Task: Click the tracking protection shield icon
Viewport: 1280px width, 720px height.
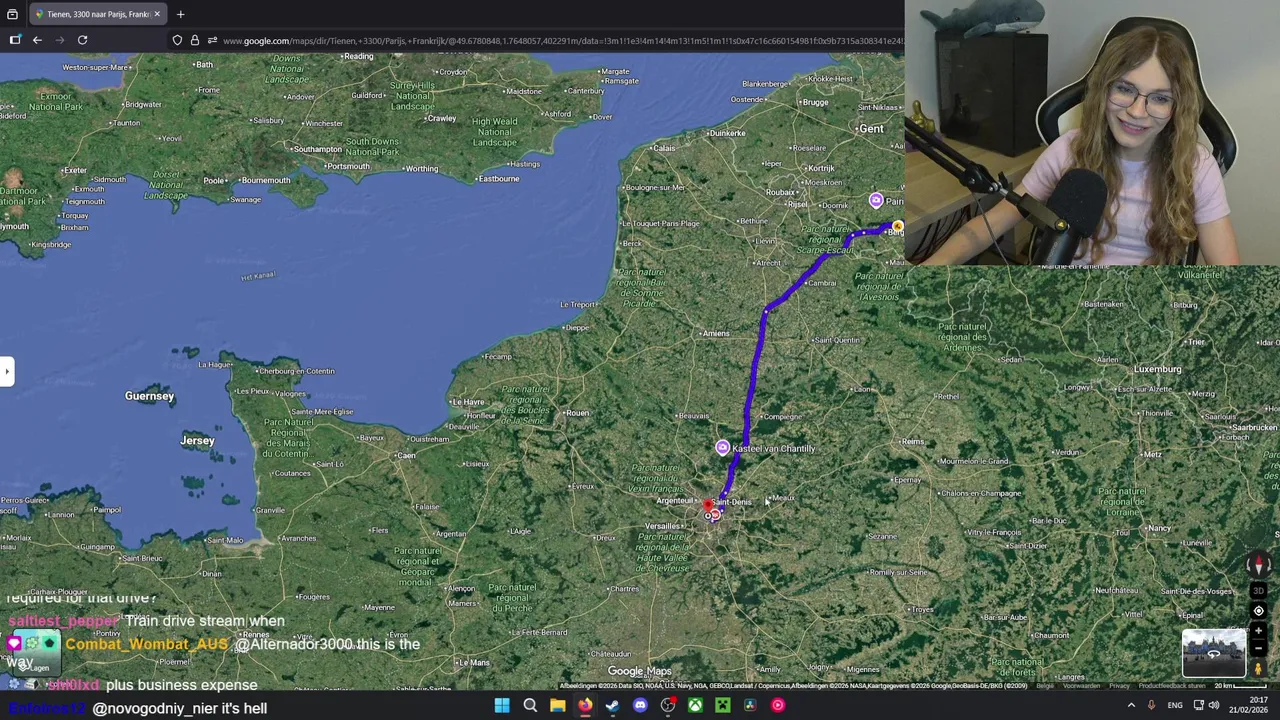Action: [177, 40]
